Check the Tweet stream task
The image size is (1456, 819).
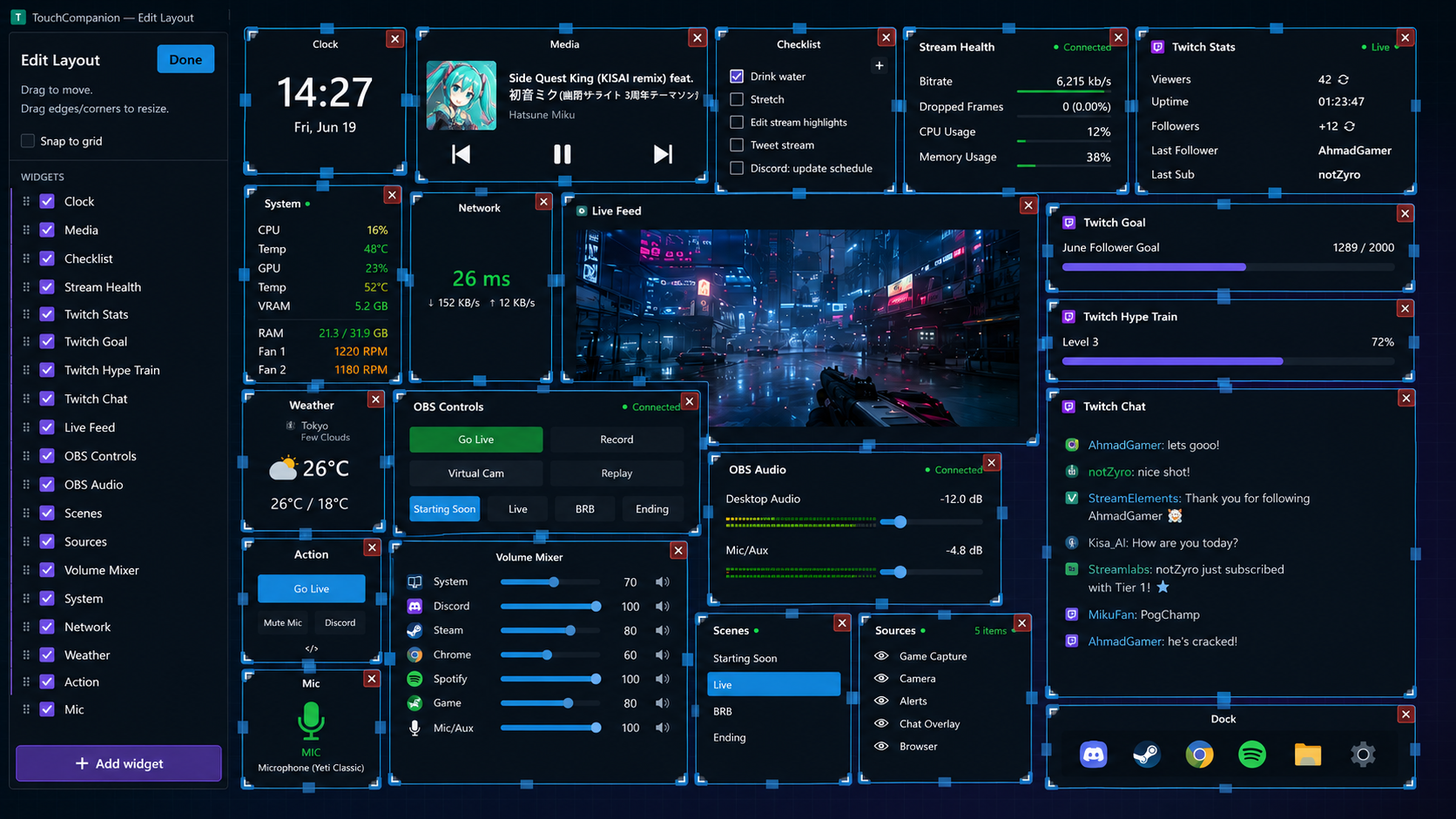737,145
